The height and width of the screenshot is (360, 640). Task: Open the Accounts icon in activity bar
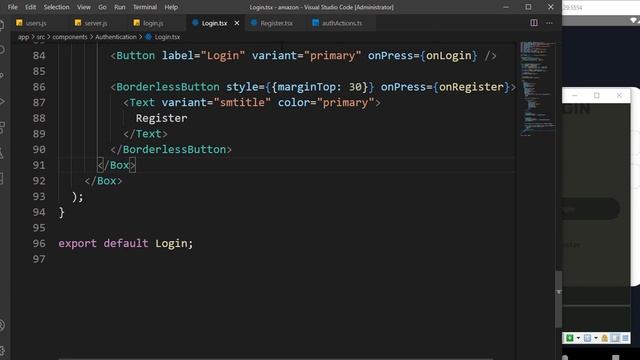tap(2, 325)
